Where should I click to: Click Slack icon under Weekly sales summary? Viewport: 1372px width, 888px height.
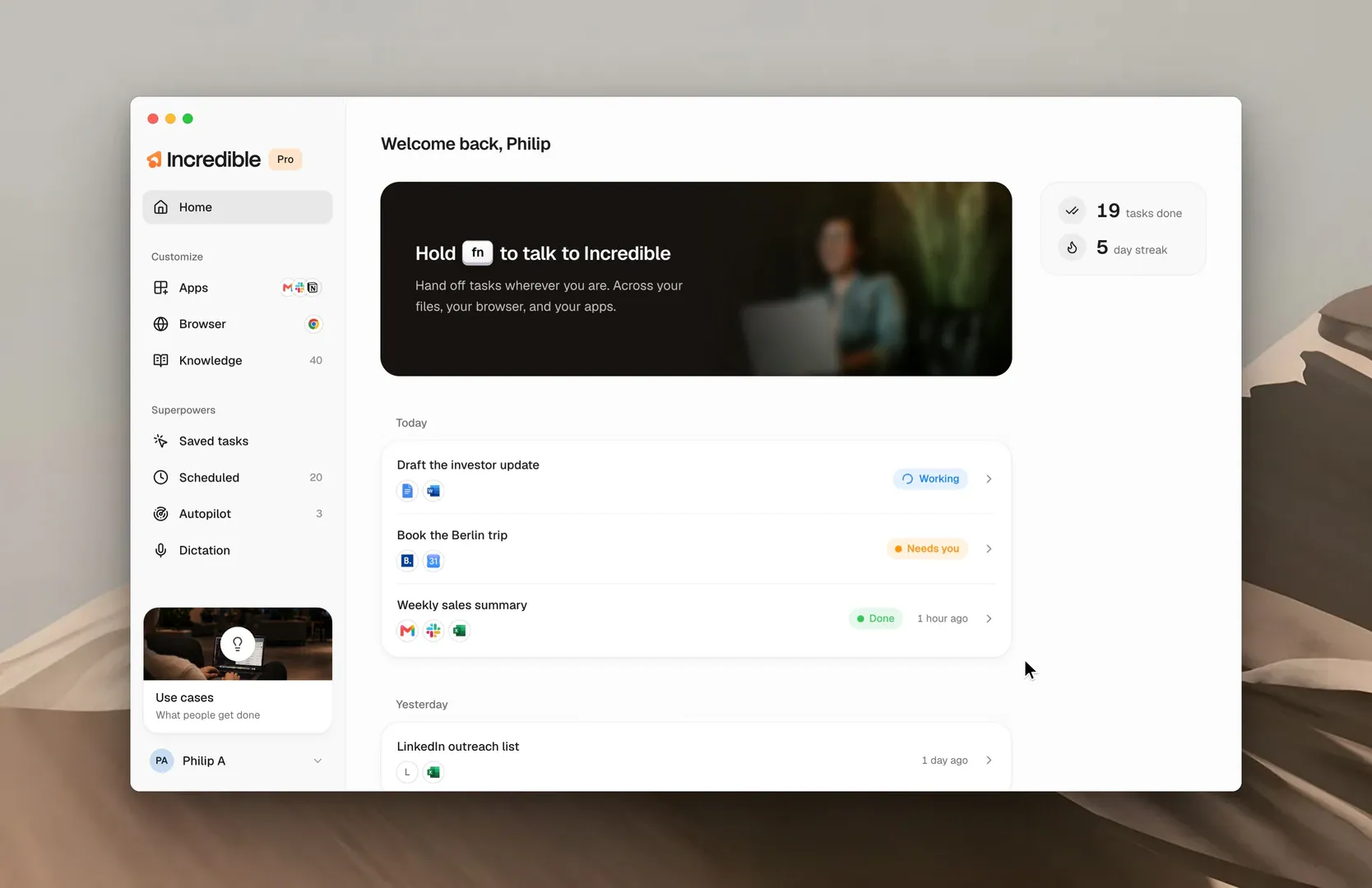click(x=433, y=631)
